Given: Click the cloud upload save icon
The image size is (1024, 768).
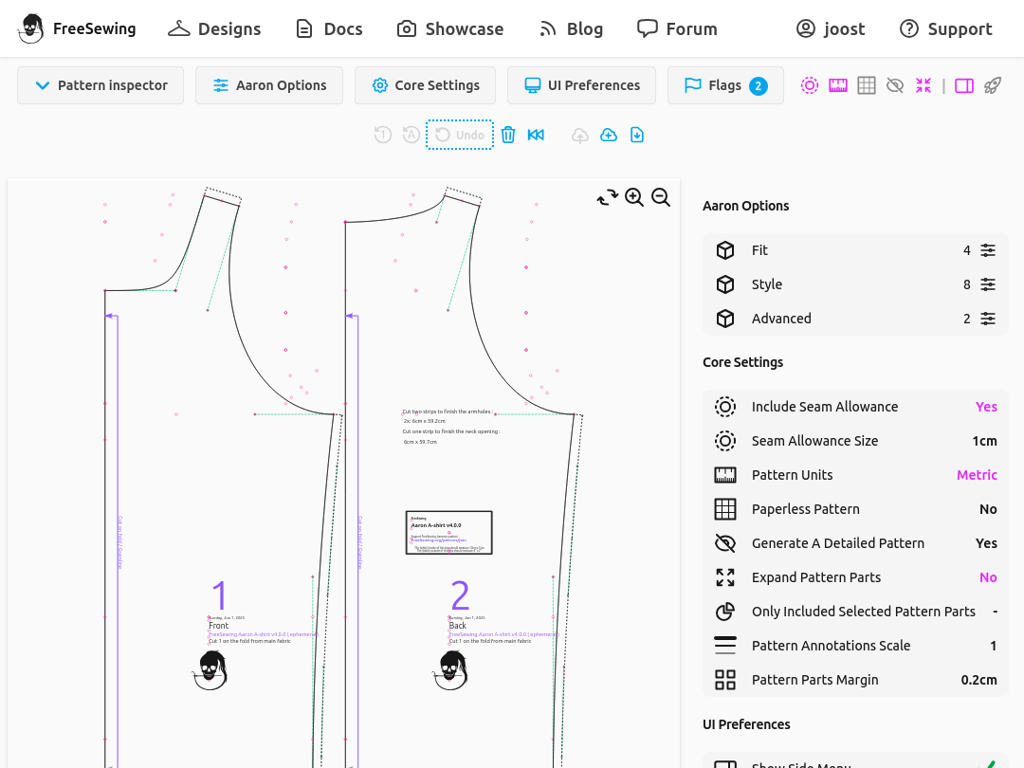Looking at the screenshot, I should click(x=580, y=135).
